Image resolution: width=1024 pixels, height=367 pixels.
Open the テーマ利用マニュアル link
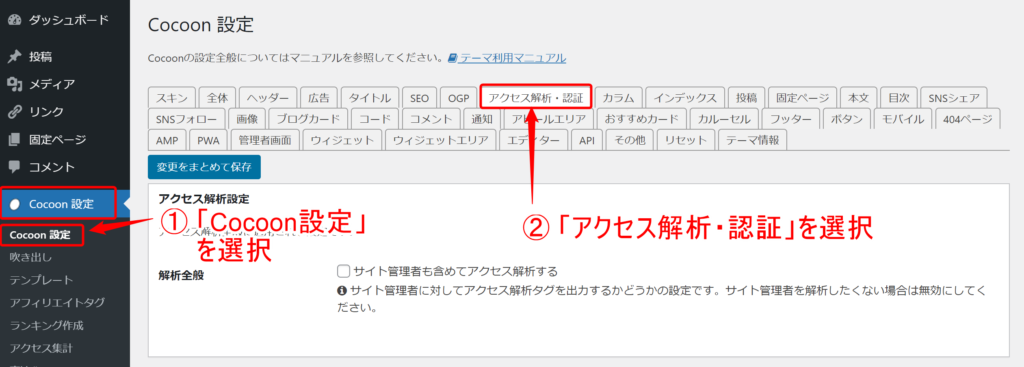click(x=513, y=58)
